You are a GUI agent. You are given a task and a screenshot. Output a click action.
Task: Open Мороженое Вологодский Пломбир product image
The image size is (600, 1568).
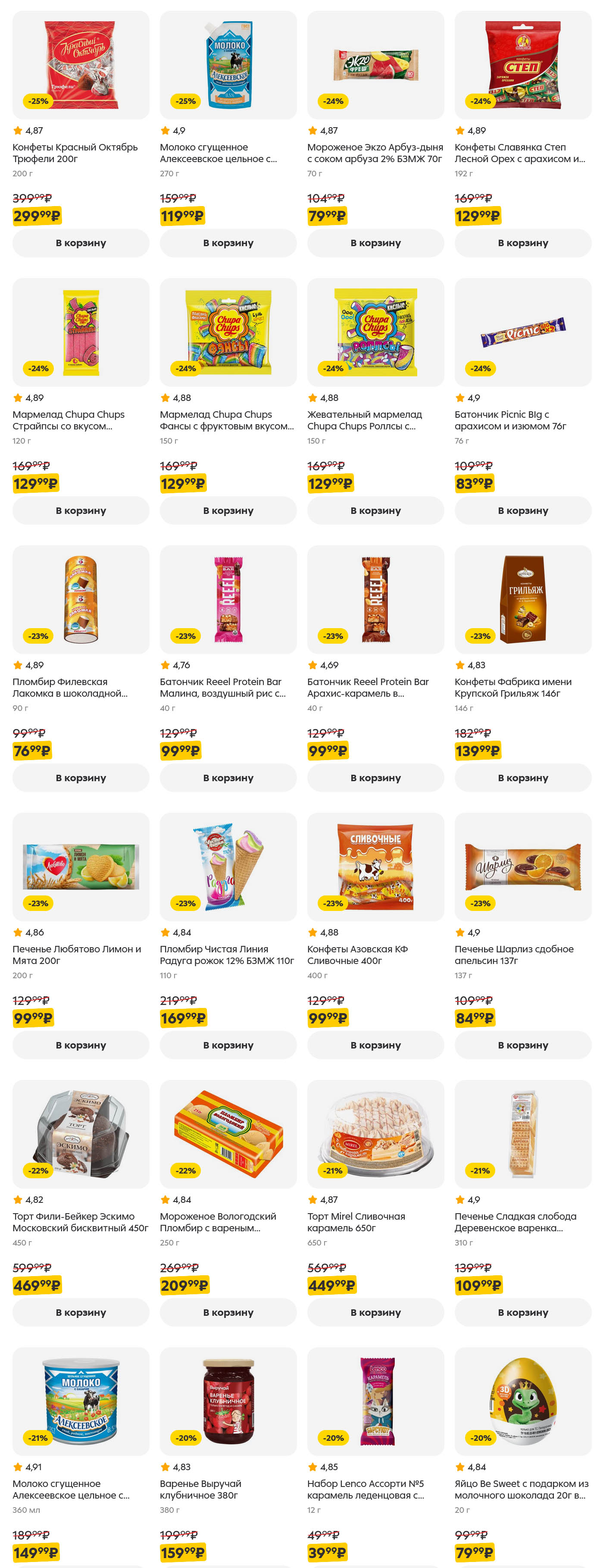[x=228, y=1133]
